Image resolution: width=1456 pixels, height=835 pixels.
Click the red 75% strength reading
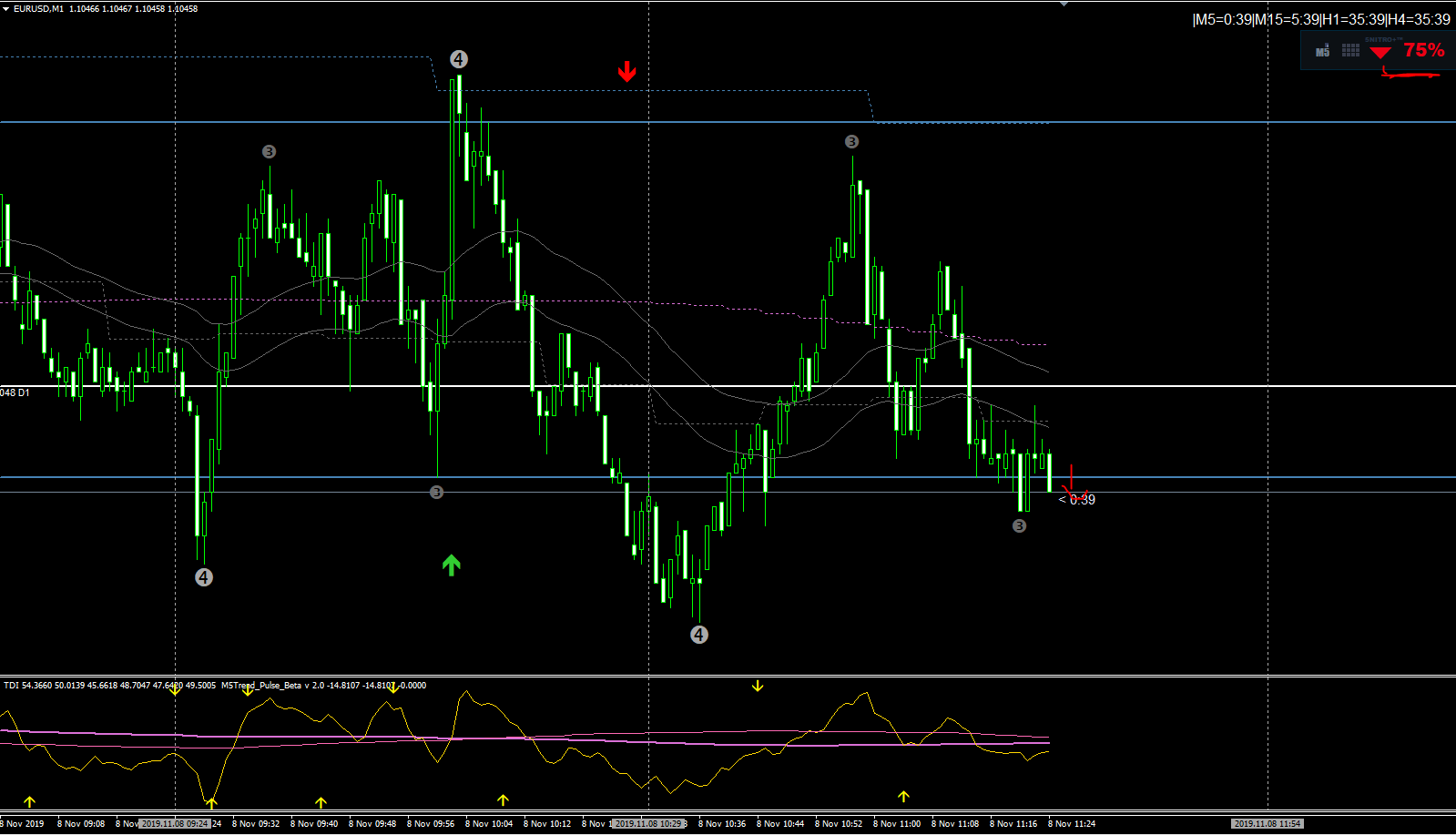(1424, 50)
